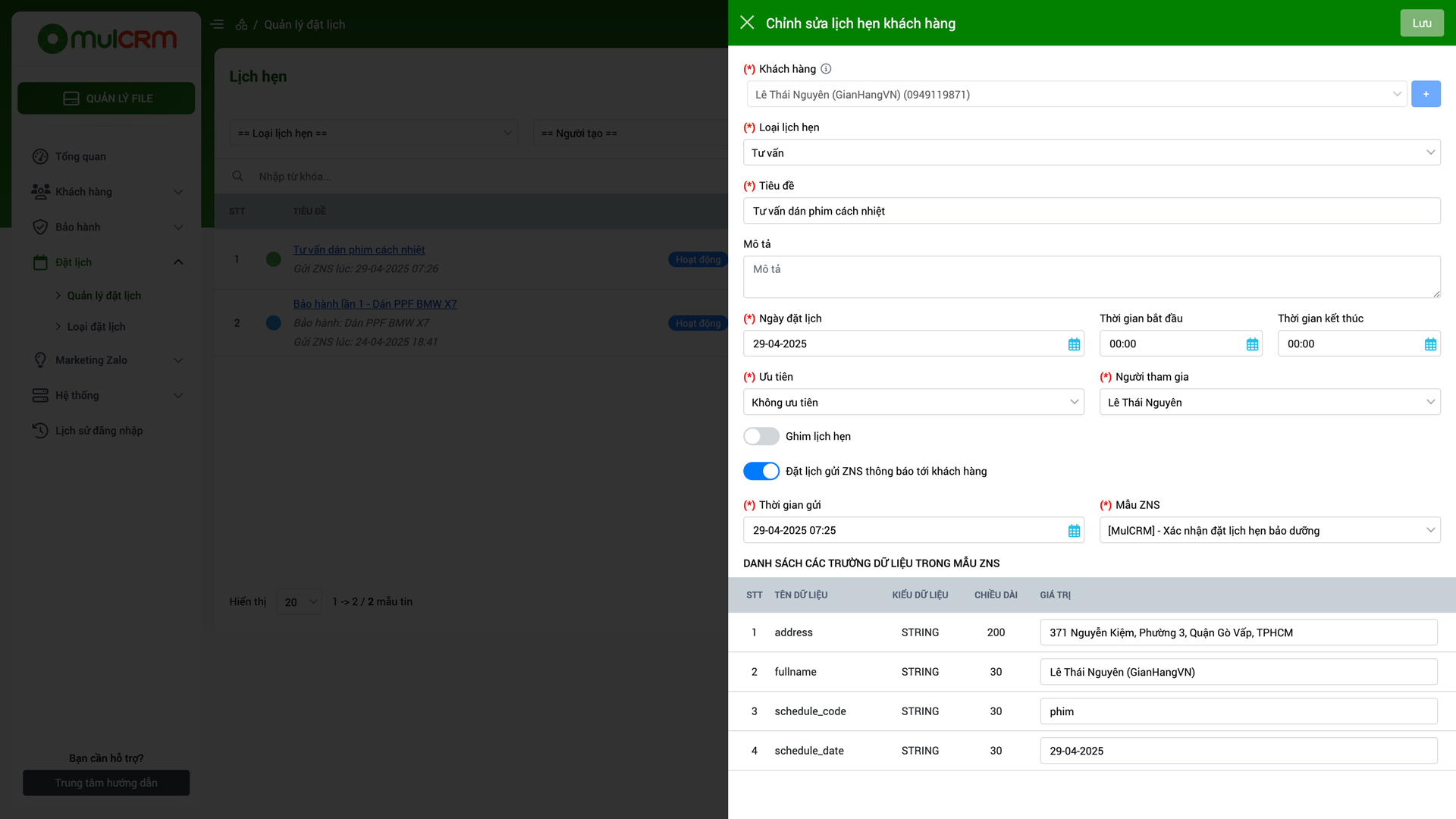Select Marketing Zalo in the sidebar
This screenshot has width=1456, height=819.
[x=91, y=360]
